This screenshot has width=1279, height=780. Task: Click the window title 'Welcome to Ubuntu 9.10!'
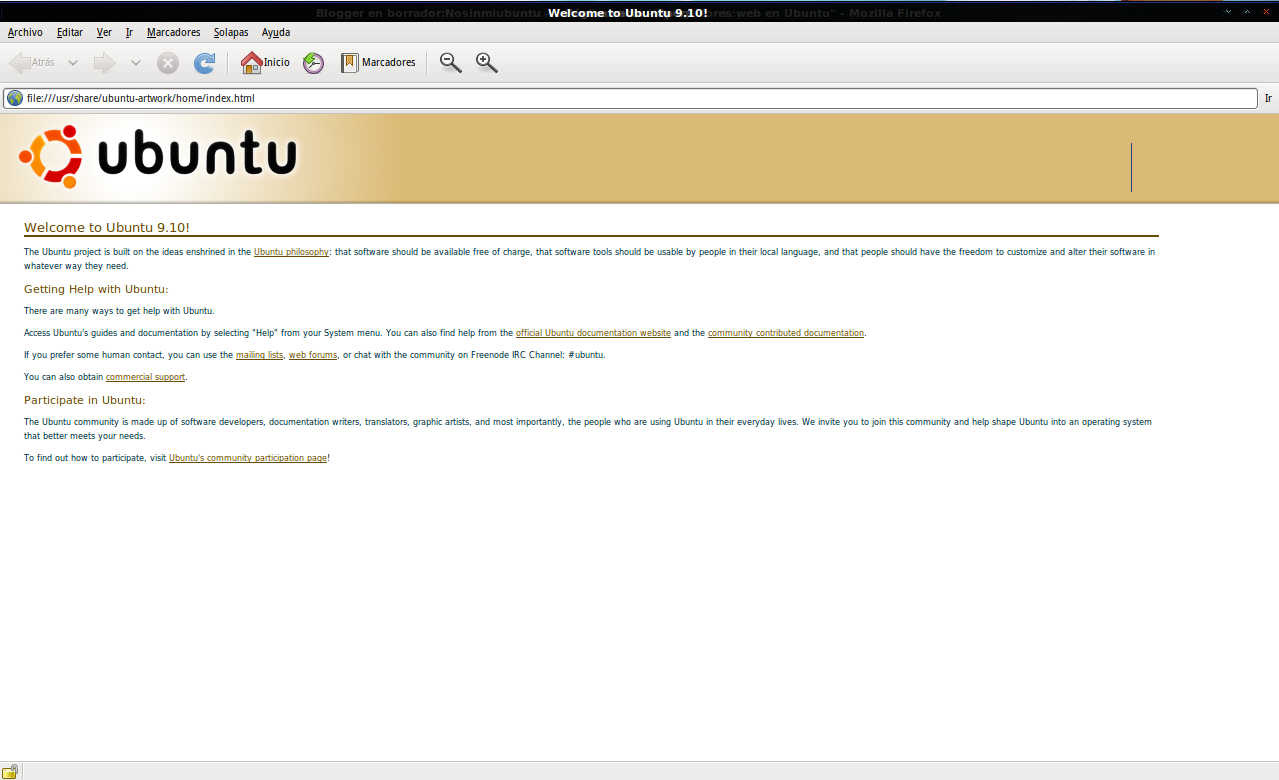pos(628,13)
